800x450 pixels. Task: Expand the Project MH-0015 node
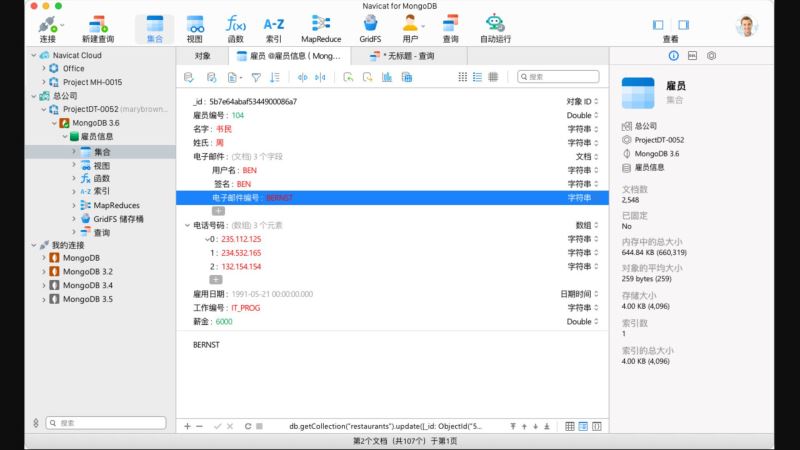click(44, 82)
